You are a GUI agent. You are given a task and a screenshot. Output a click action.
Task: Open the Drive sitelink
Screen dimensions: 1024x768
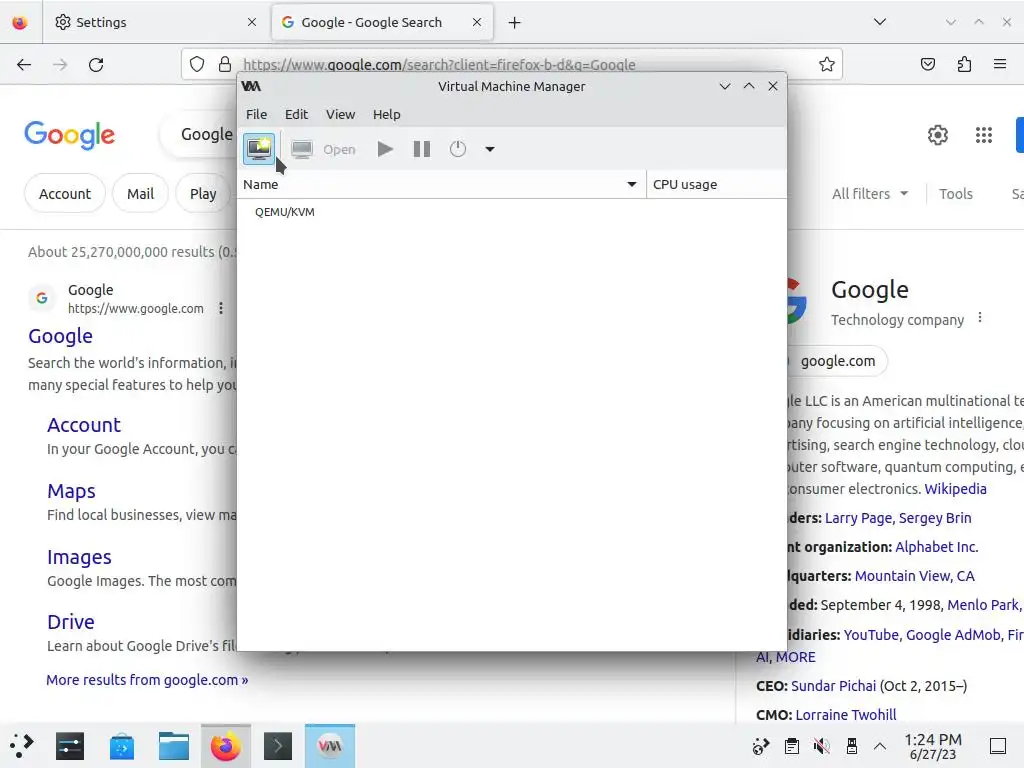[71, 622]
